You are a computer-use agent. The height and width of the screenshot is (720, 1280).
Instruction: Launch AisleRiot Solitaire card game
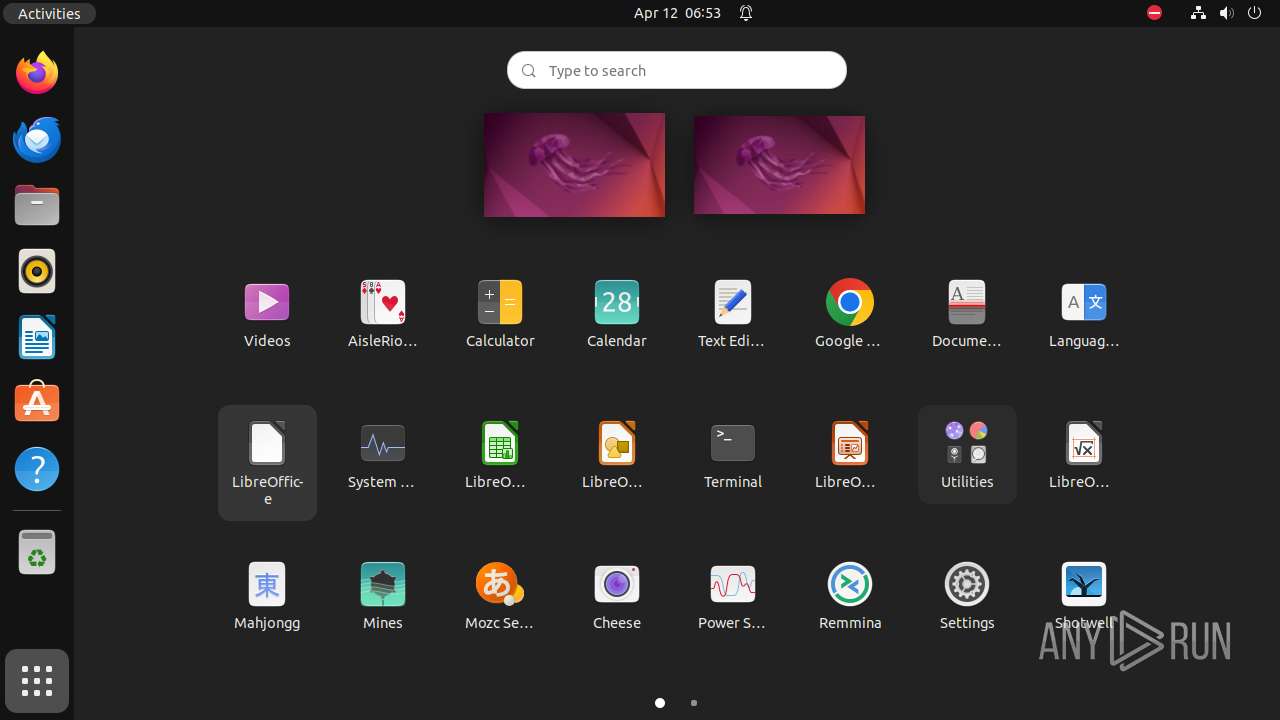(383, 314)
